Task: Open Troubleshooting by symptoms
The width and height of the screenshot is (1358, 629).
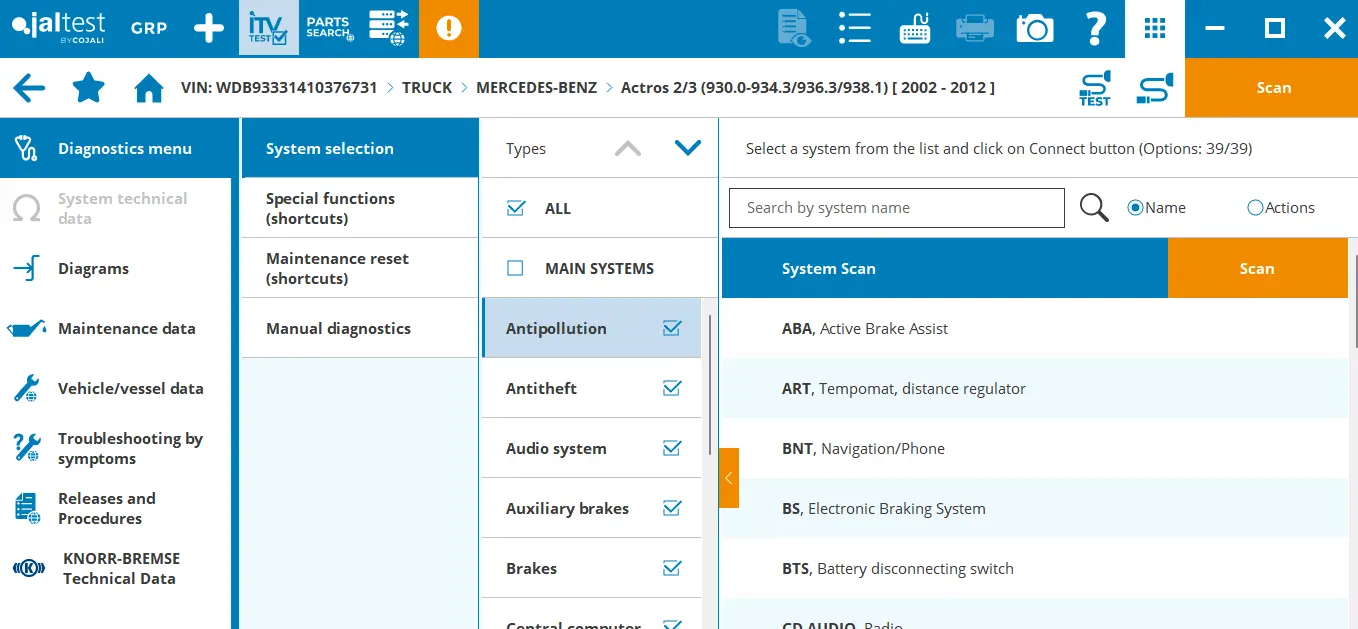Action: [x=115, y=448]
